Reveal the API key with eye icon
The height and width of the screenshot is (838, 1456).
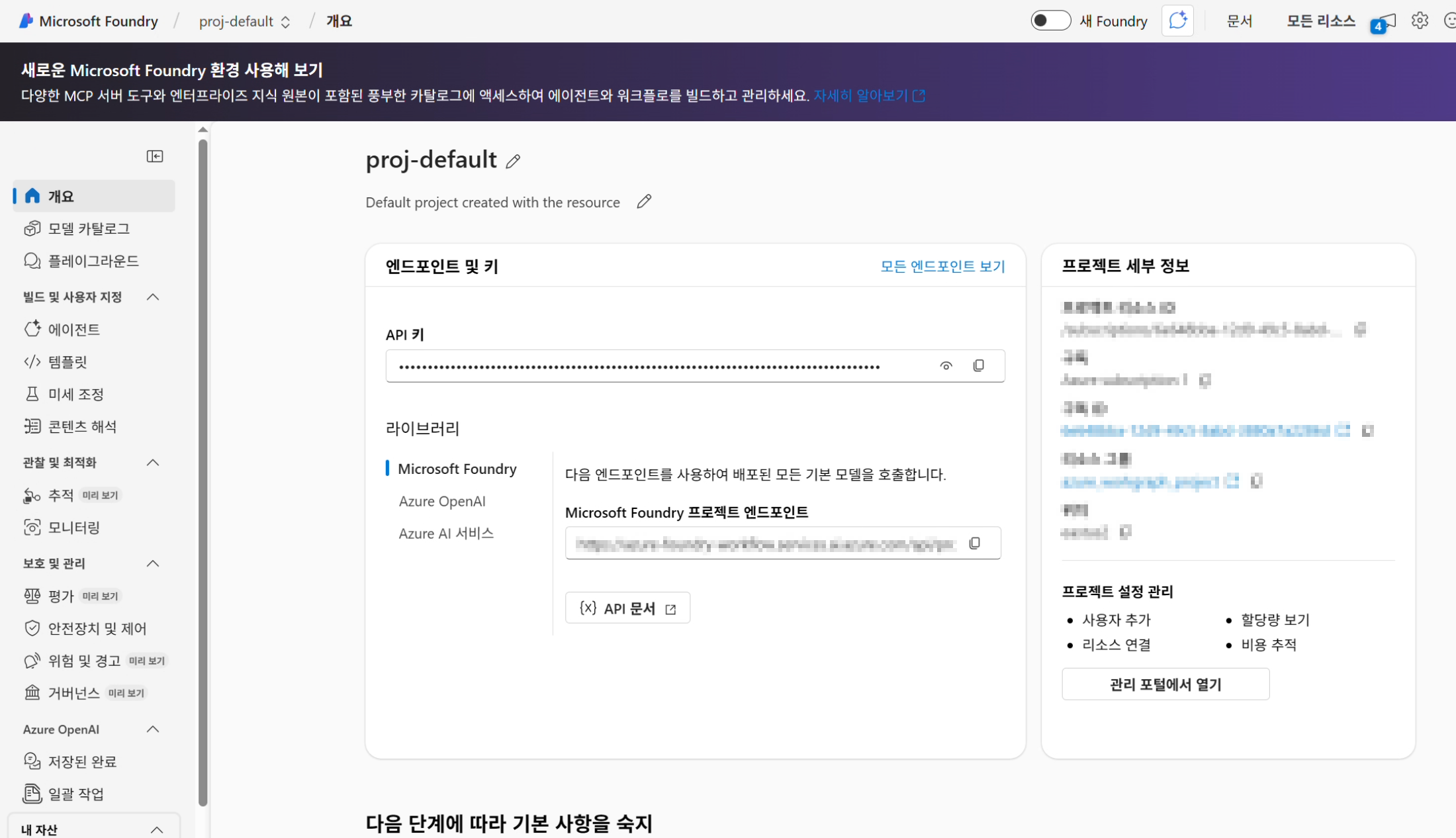tap(946, 365)
